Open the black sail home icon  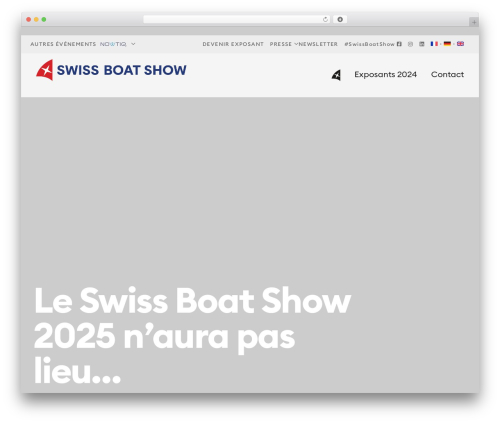pos(336,75)
